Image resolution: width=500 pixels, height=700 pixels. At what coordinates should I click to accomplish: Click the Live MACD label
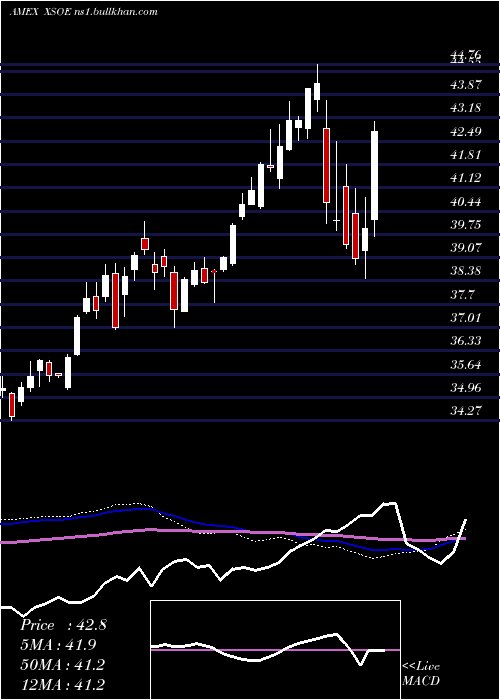pyautogui.click(x=421, y=673)
